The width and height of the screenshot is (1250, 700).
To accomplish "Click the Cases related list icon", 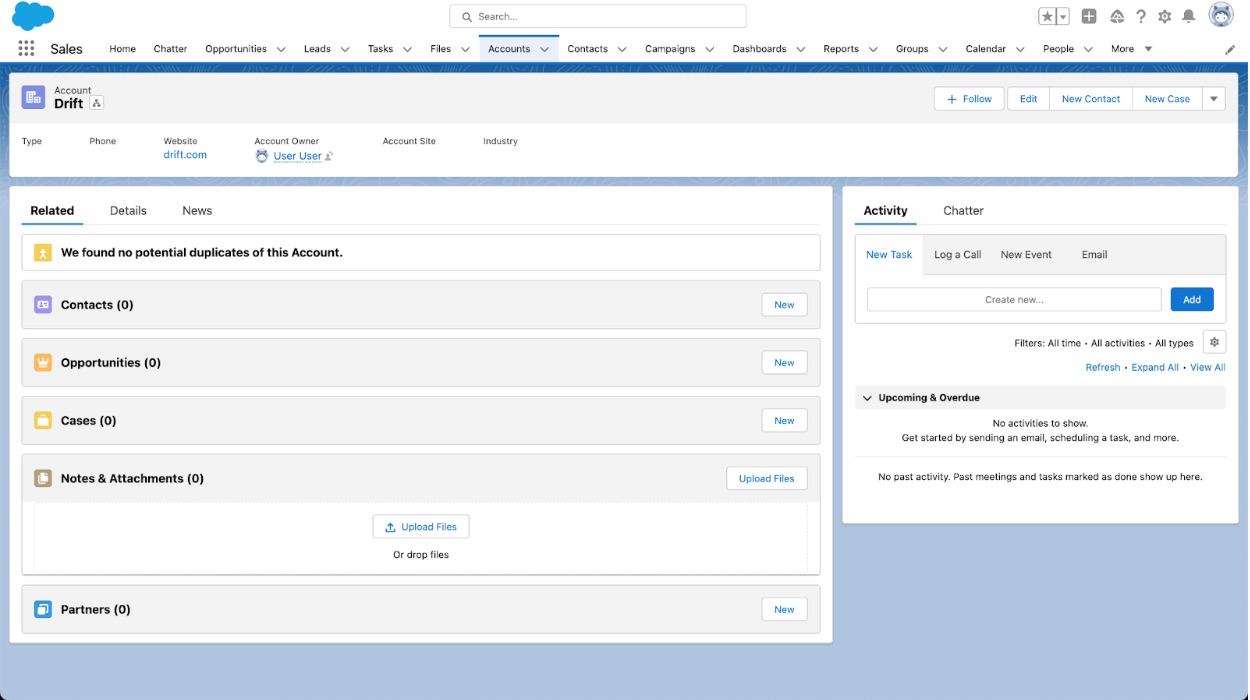I will tap(43, 421).
